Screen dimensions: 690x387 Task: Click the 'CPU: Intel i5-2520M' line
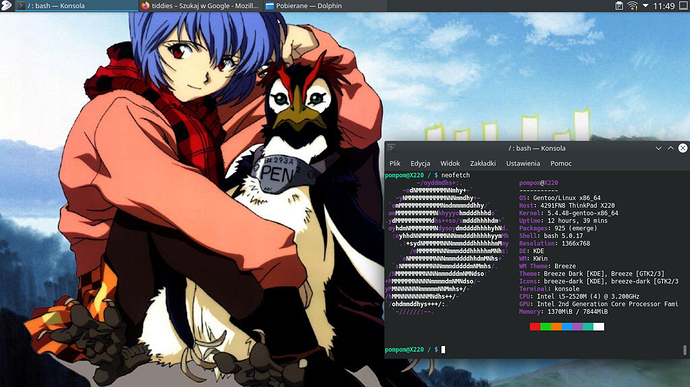[x=579, y=296]
